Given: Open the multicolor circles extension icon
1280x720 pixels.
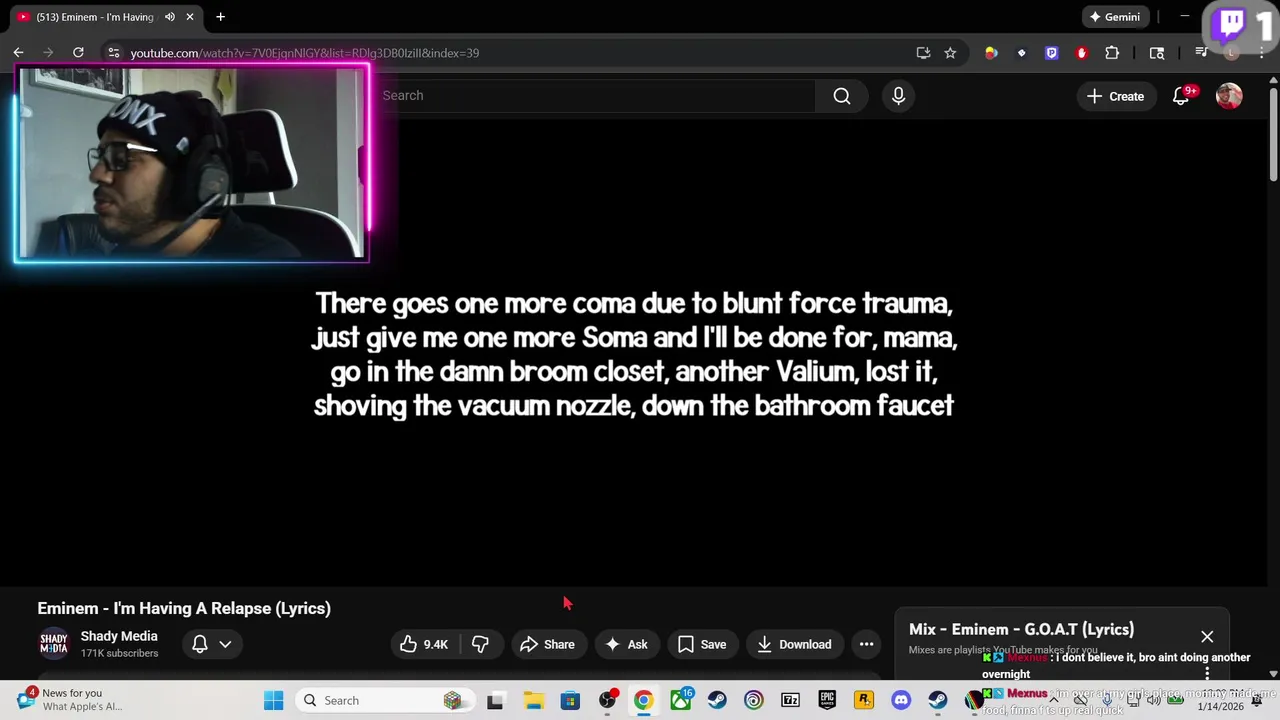Looking at the screenshot, I should point(991,53).
